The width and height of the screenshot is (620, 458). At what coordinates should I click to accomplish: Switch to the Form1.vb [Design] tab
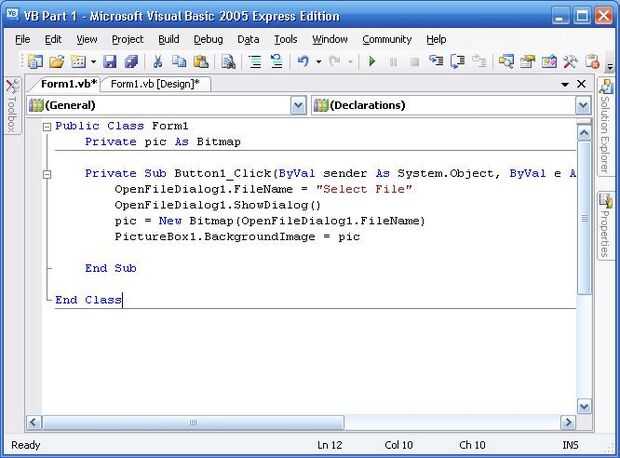(155, 84)
